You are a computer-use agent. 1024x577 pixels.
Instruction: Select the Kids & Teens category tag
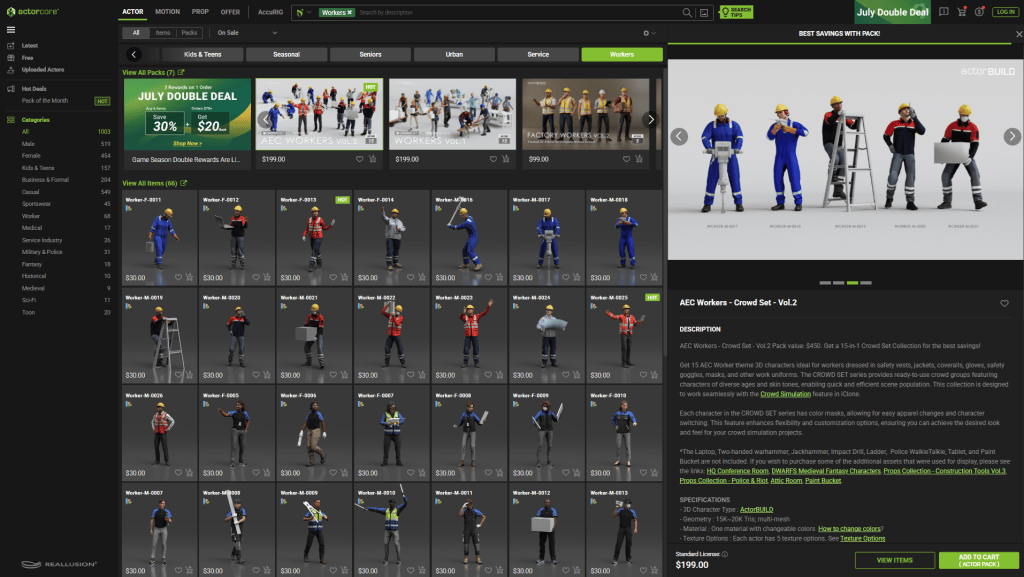202,55
